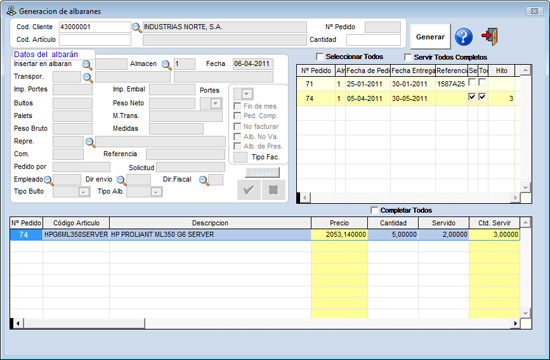Toggle the Ped. Comp. checkbox

pyautogui.click(x=237, y=116)
